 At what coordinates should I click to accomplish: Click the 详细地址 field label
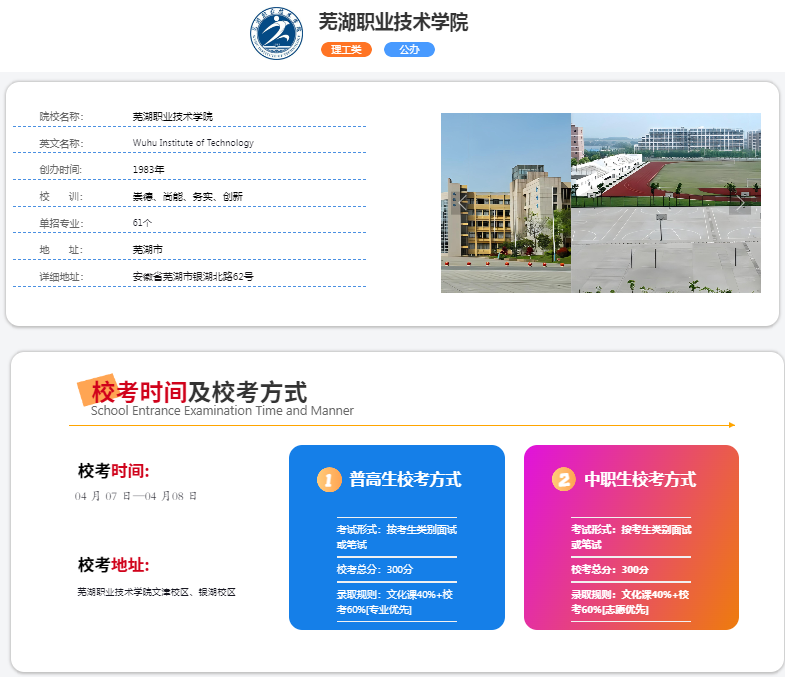pos(61,277)
